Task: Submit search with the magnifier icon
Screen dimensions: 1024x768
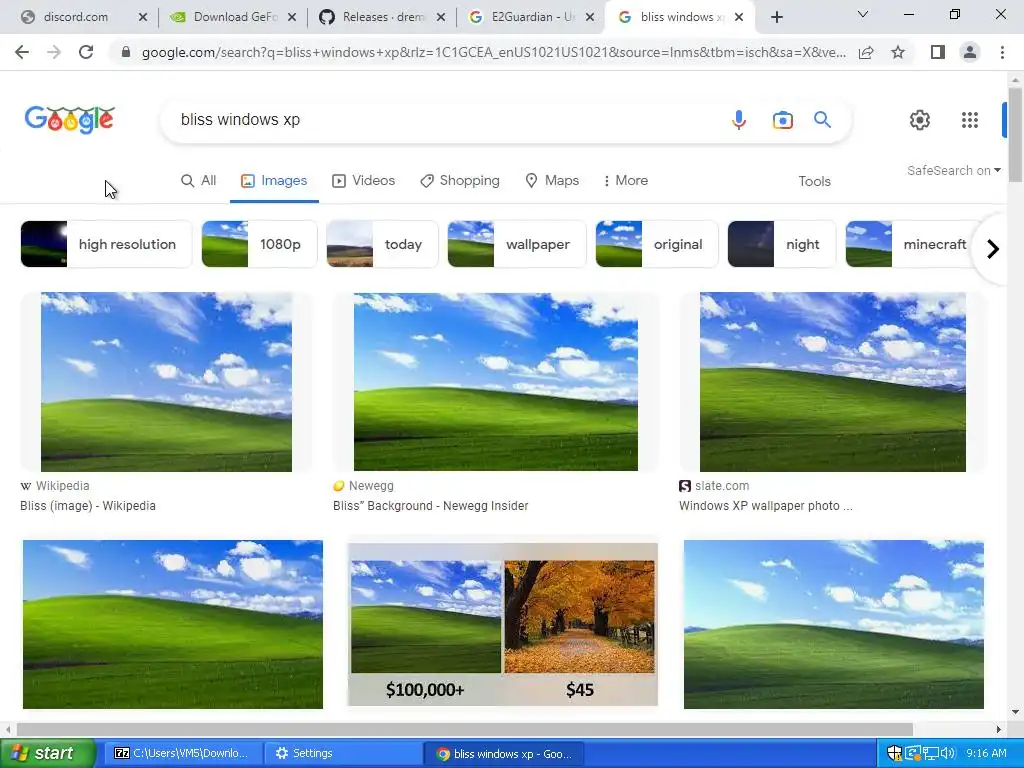Action: [822, 120]
